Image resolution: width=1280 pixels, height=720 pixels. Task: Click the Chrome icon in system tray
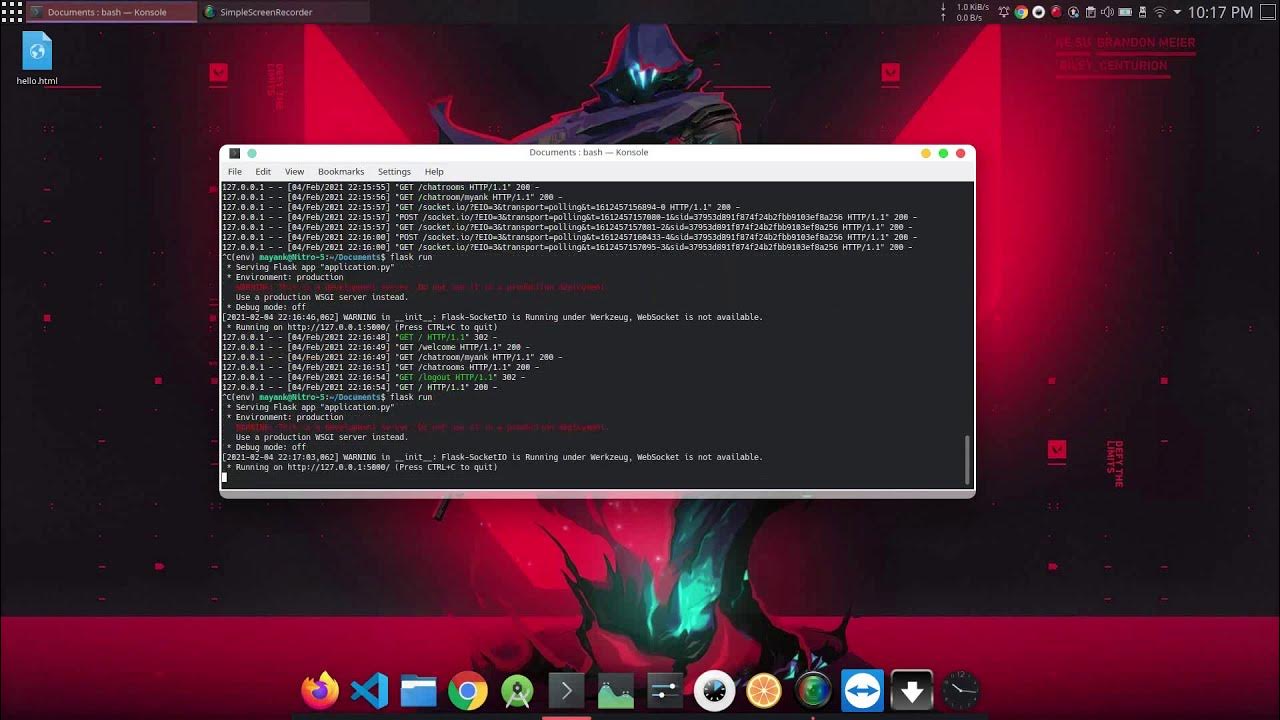click(x=1021, y=12)
